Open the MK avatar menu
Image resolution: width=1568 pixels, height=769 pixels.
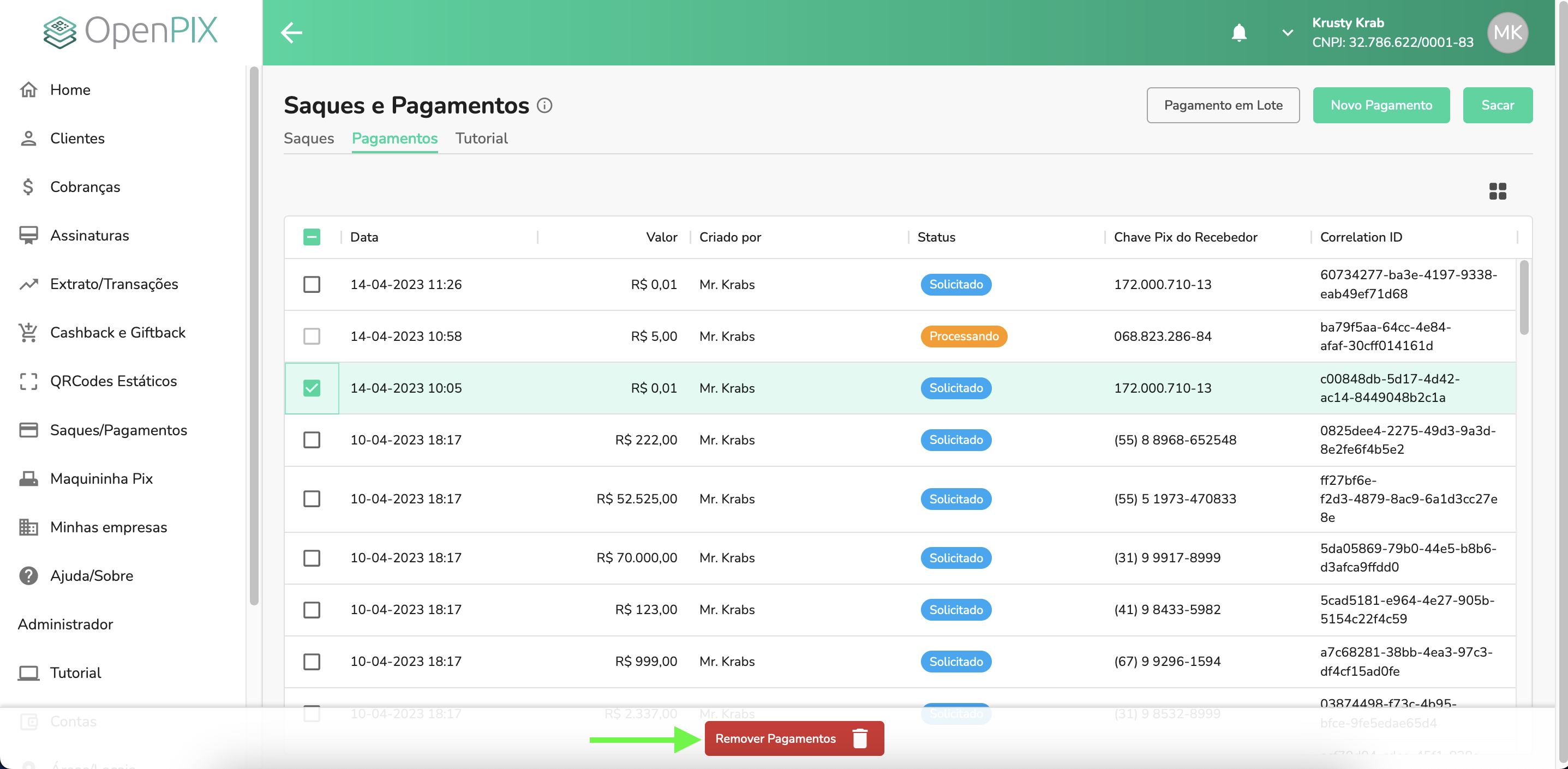pyautogui.click(x=1507, y=32)
